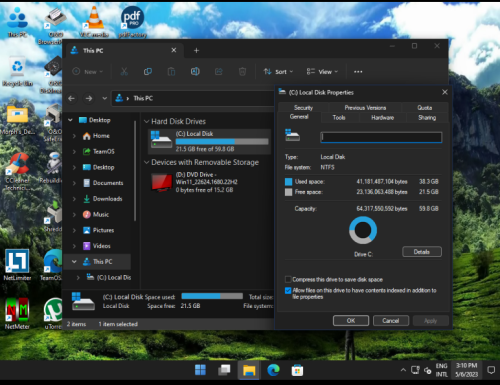Click the Share icon in Explorer toolbar
The width and height of the screenshot is (500, 385).
coord(219,71)
